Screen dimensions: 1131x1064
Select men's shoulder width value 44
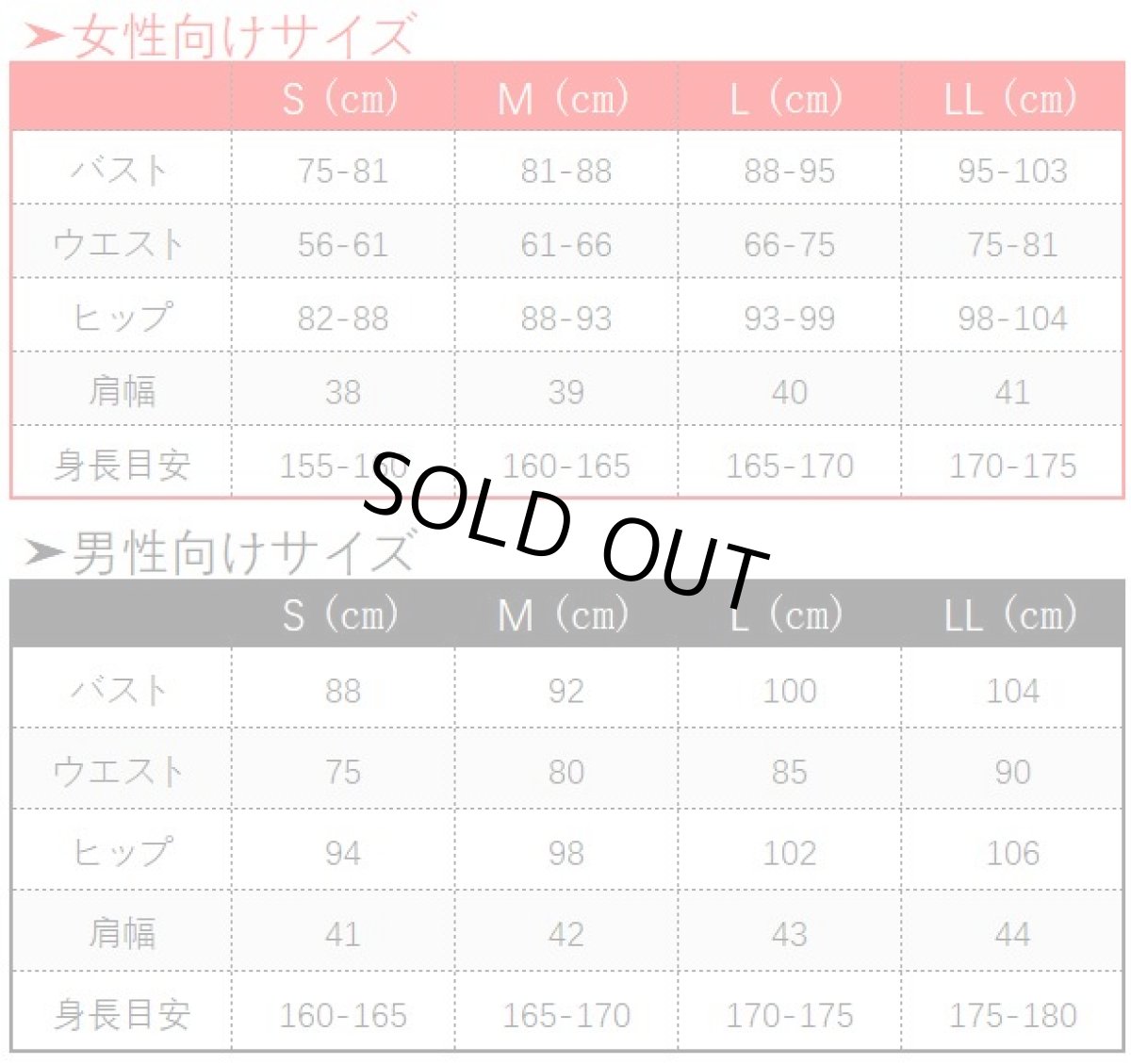(1012, 934)
